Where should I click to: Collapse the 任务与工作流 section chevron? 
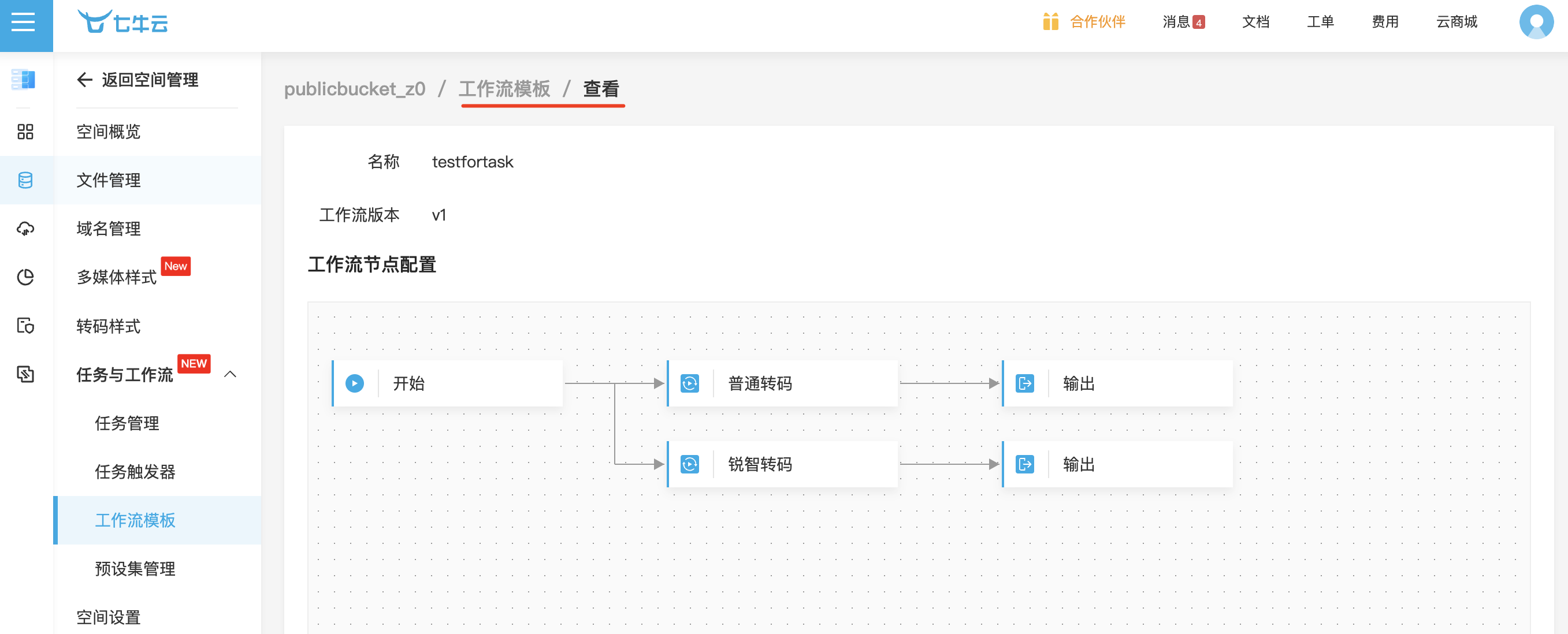pos(230,374)
